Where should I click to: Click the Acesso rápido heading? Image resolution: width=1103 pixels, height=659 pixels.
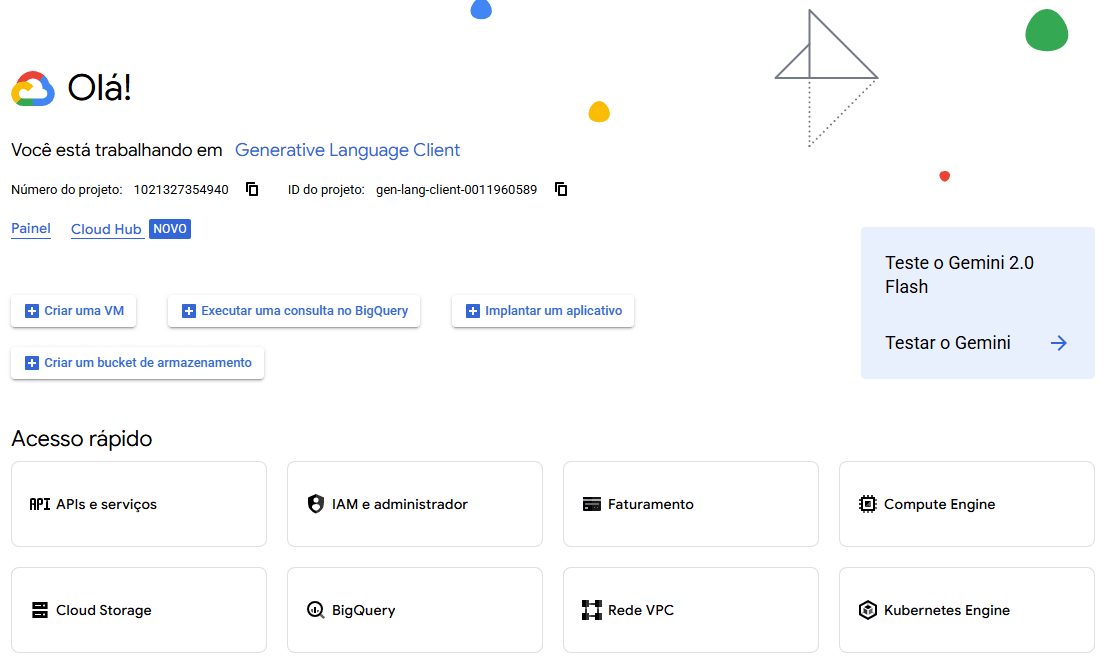(x=82, y=439)
